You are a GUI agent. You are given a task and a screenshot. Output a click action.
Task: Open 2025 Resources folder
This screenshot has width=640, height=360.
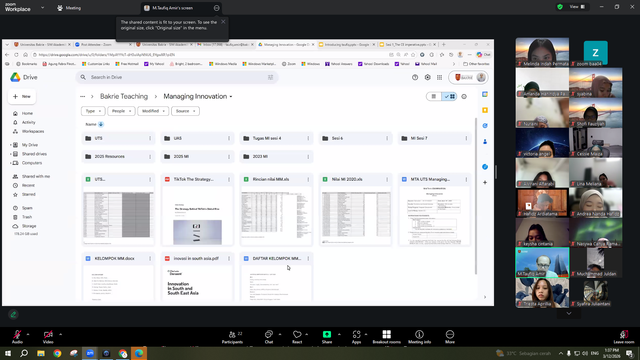118,156
